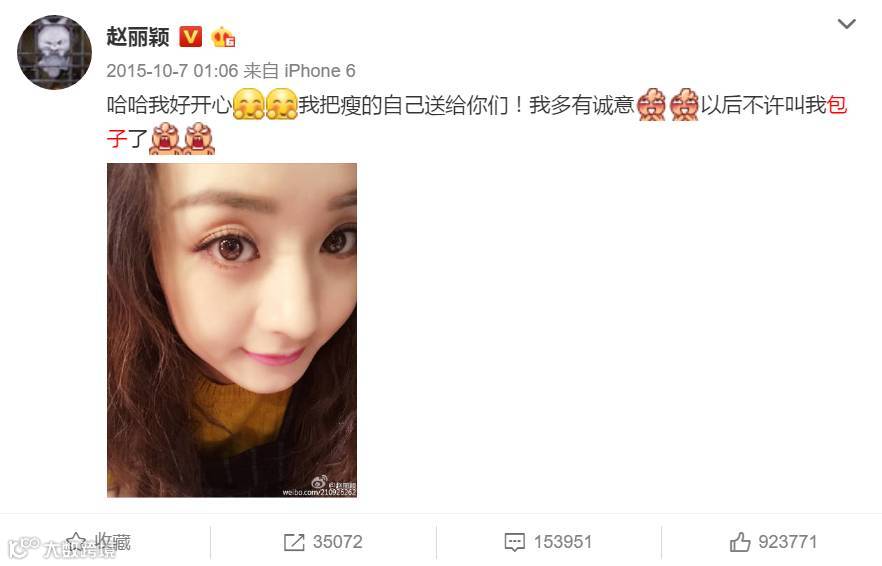Click the weibo watermark on the photo
Screen dimensions: 882x566
tap(320, 488)
